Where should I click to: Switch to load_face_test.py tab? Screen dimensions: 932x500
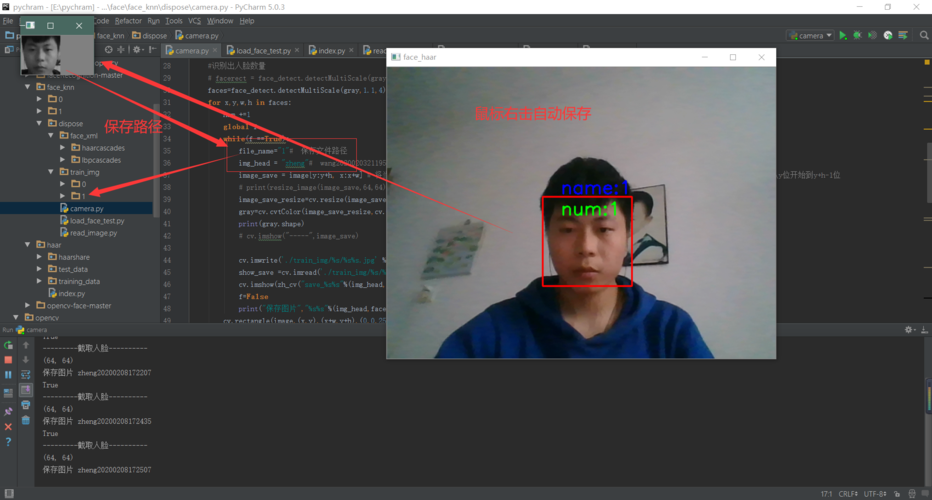coord(258,51)
